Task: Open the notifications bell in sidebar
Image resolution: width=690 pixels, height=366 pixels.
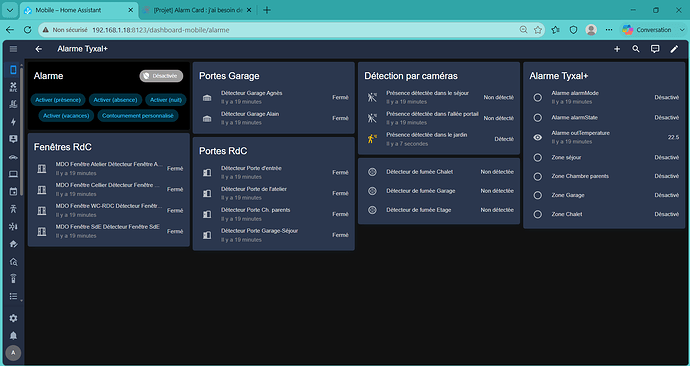Action: pos(13,336)
